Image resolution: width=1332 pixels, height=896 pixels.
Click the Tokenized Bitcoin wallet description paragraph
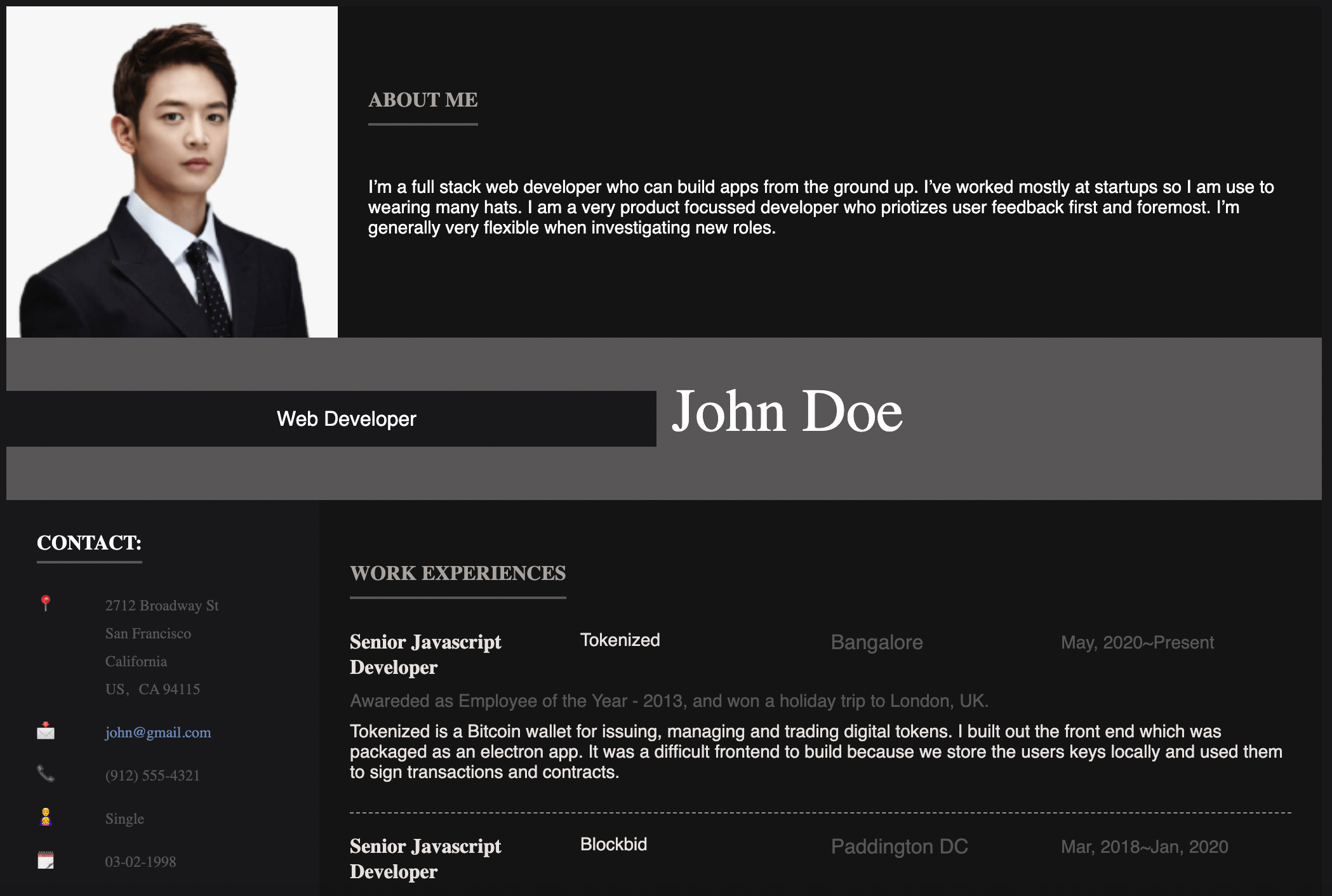click(816, 751)
